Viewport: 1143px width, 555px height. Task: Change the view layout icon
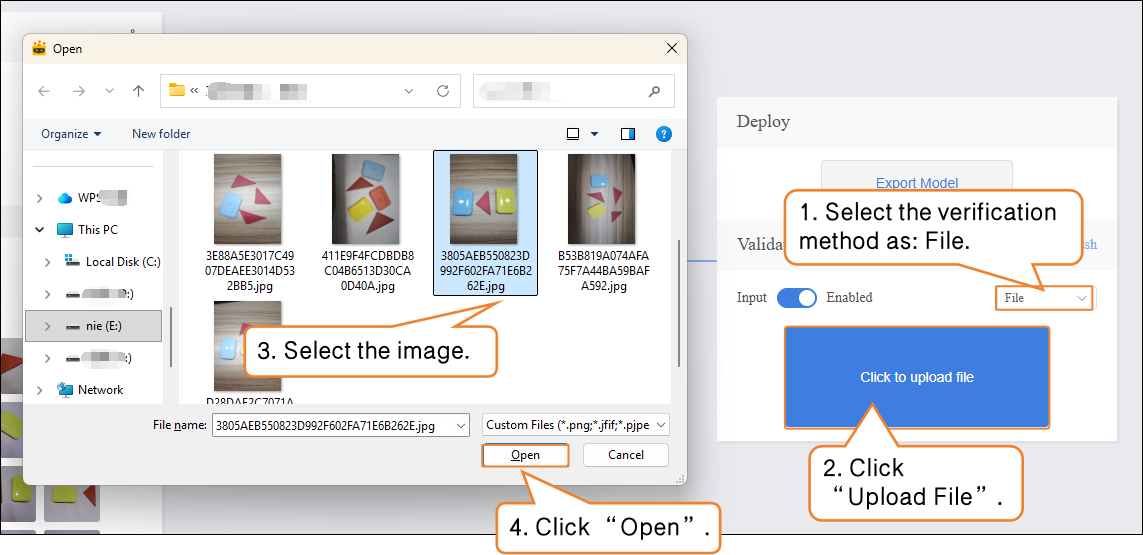(x=573, y=134)
